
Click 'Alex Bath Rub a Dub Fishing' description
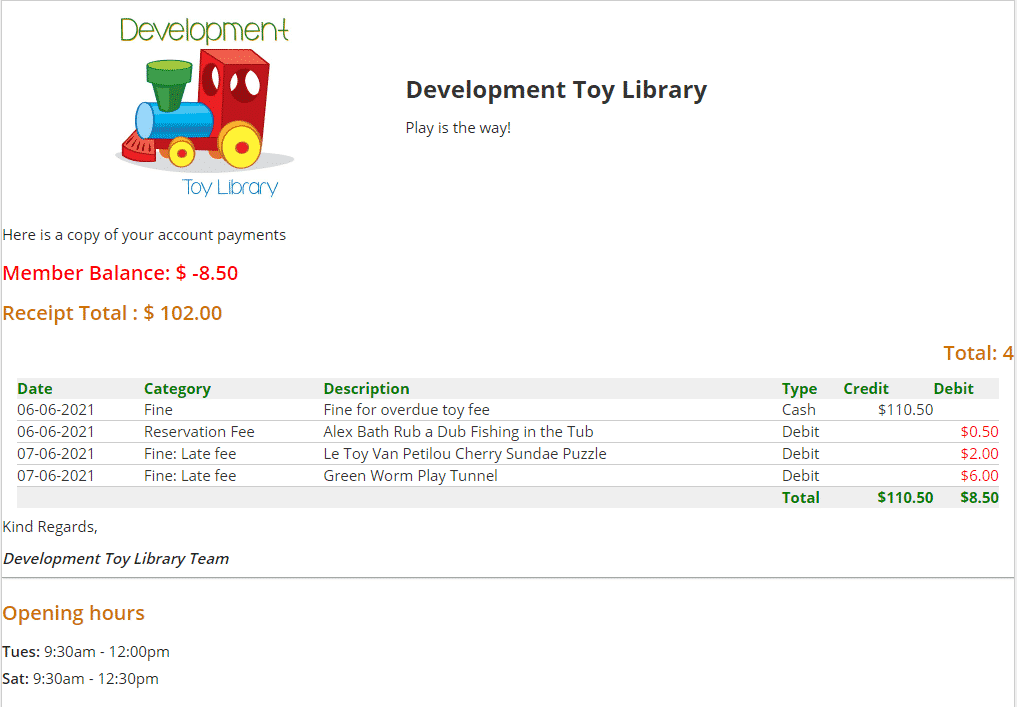click(459, 432)
